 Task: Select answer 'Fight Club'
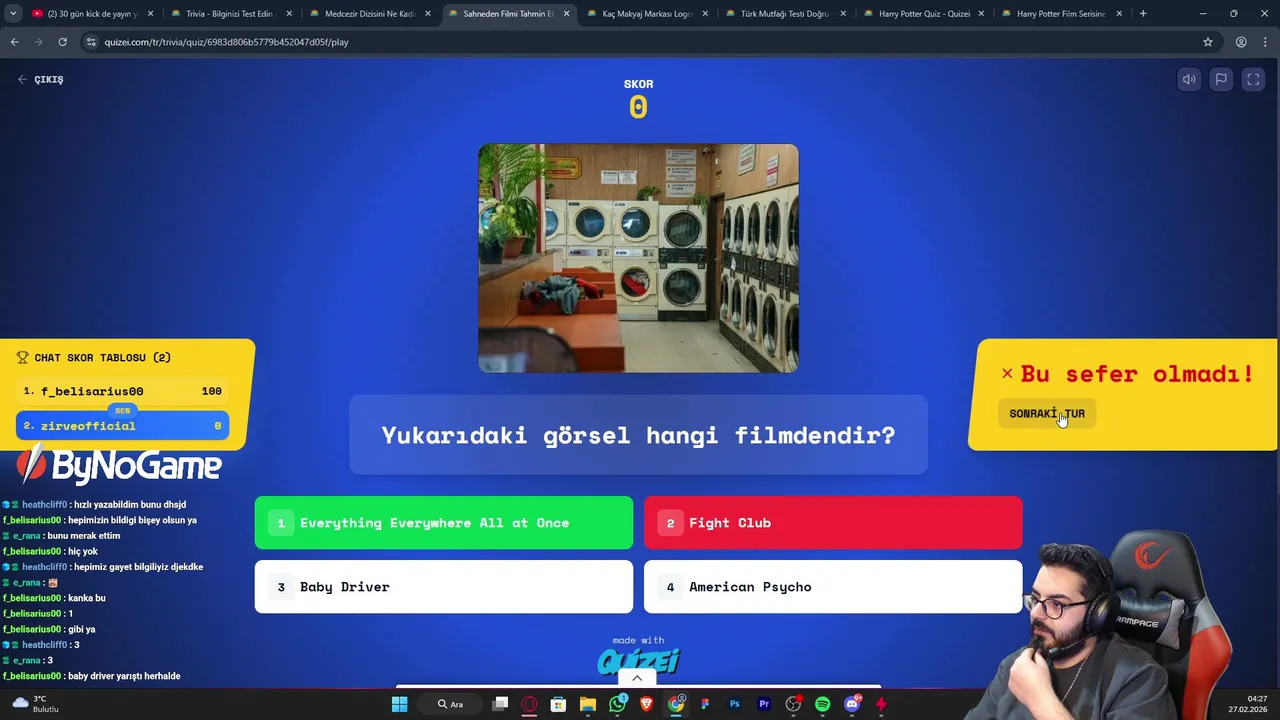[x=833, y=523]
